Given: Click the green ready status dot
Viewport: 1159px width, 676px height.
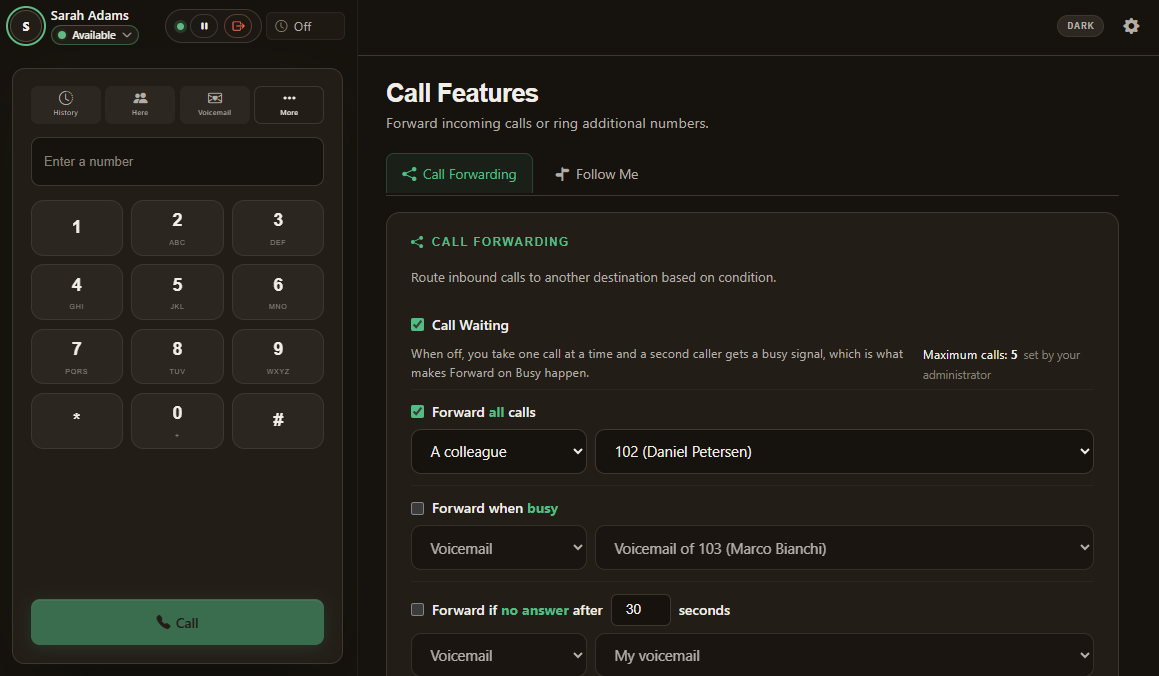Looking at the screenshot, I should (180, 26).
